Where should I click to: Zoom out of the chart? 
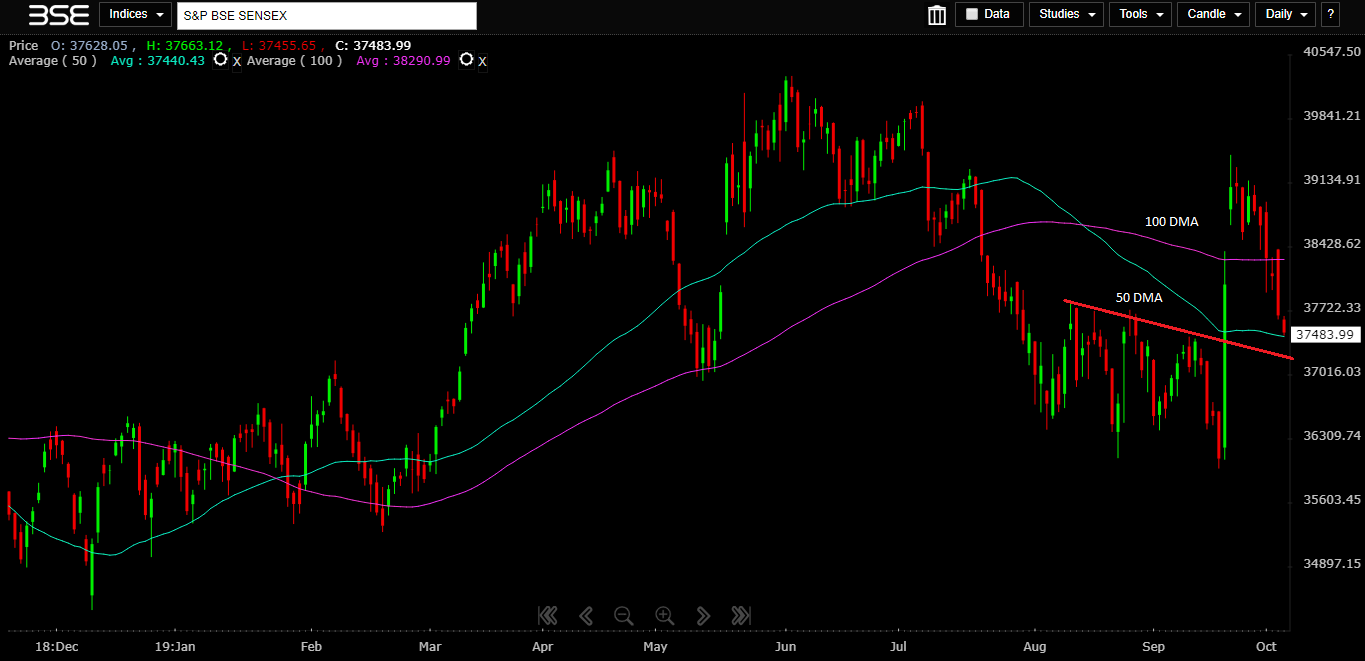(x=623, y=616)
